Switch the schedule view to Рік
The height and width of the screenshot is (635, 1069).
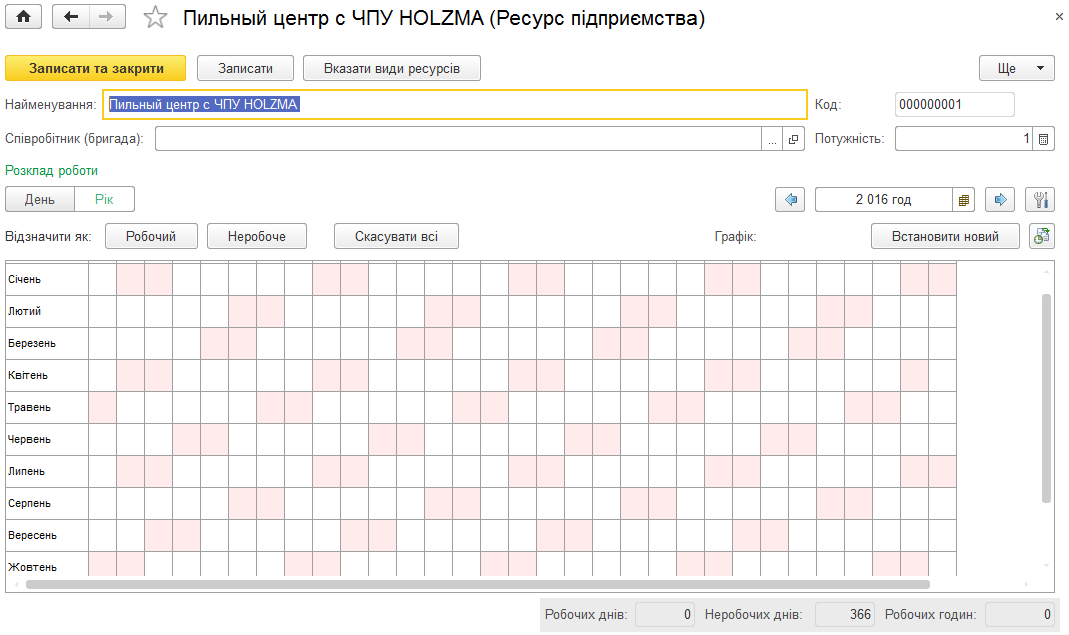104,199
